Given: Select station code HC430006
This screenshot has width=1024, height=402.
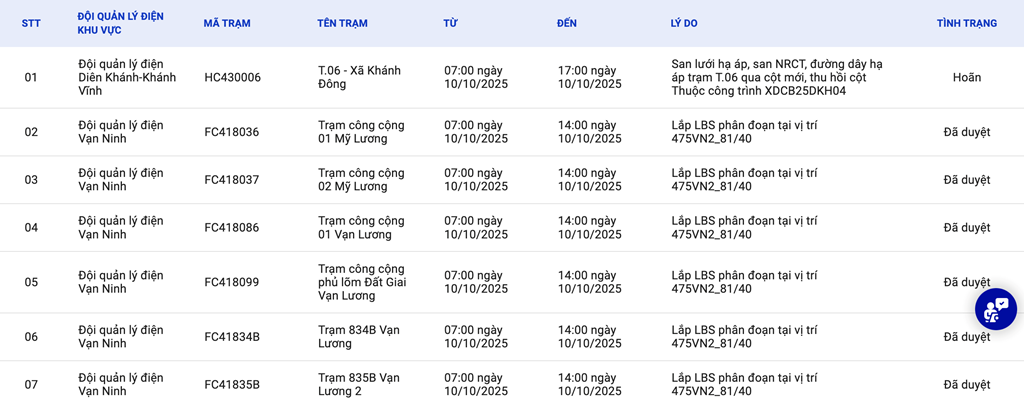Looking at the screenshot, I should (x=232, y=77).
